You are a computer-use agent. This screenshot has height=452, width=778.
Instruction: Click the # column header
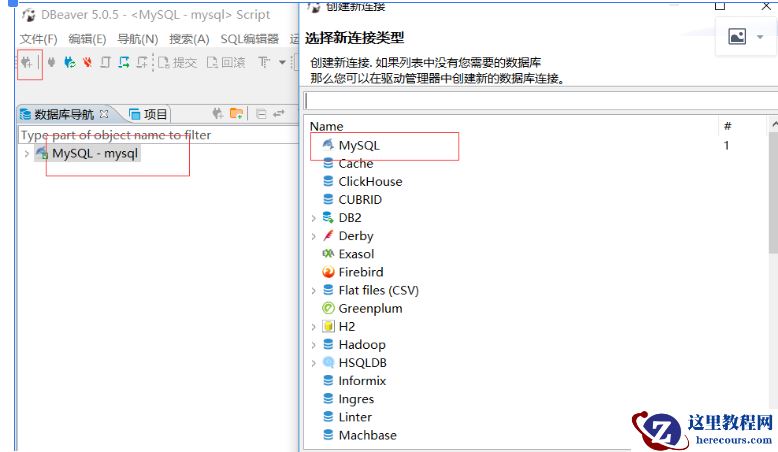point(727,126)
